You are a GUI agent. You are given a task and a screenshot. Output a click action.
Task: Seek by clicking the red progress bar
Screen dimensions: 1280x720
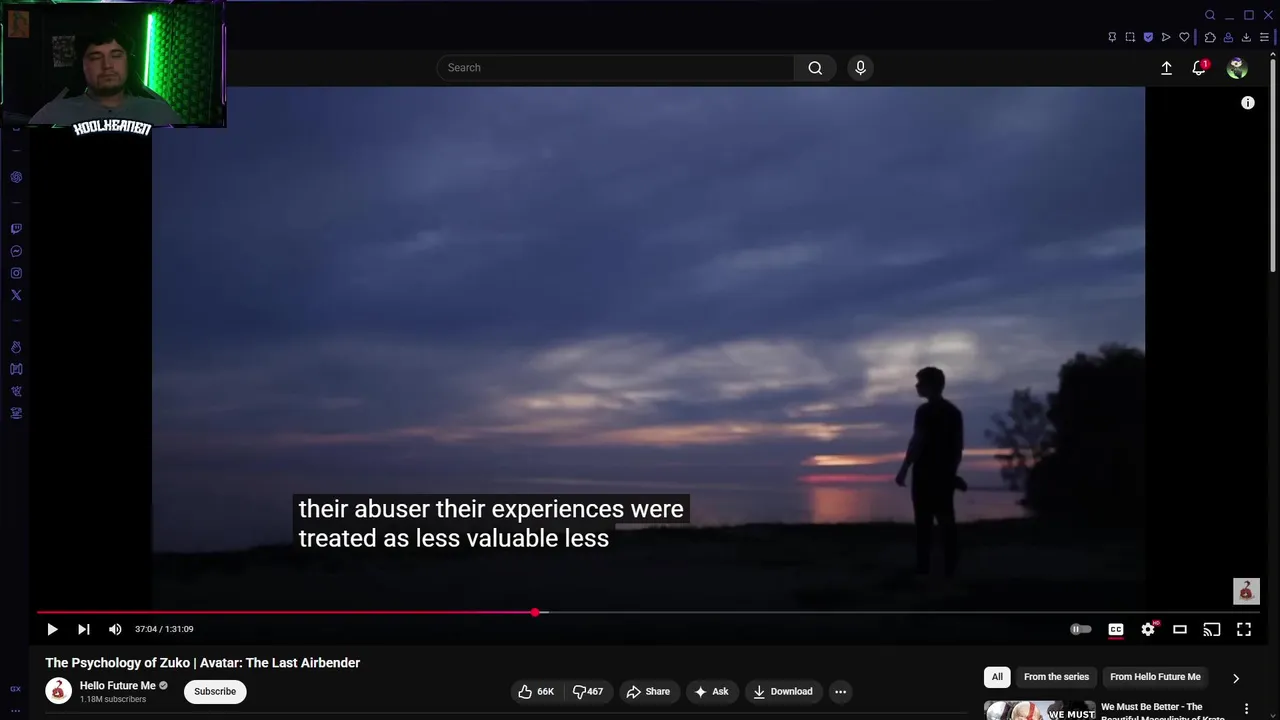click(285, 612)
